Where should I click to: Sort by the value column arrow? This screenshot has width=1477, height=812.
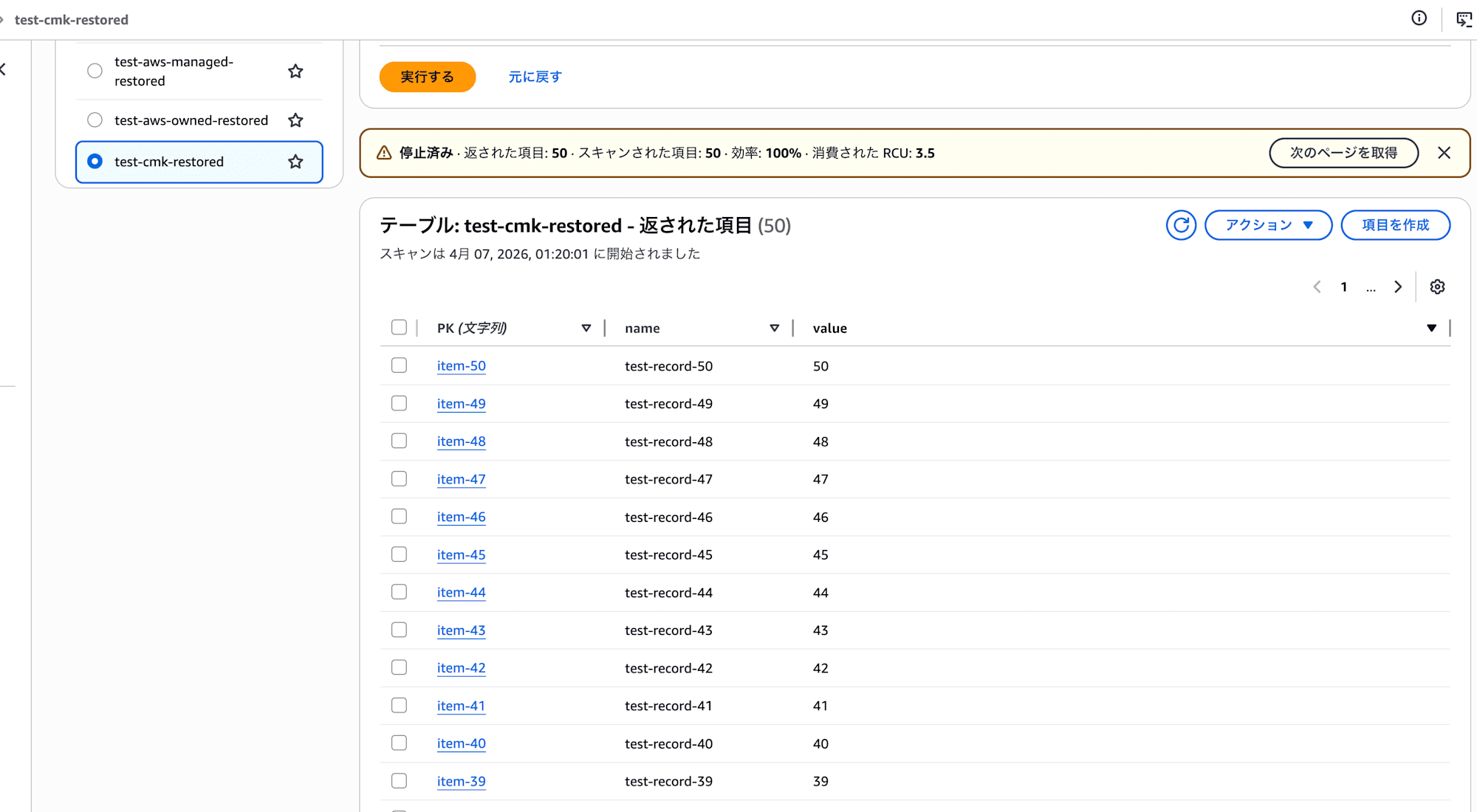(1431, 328)
